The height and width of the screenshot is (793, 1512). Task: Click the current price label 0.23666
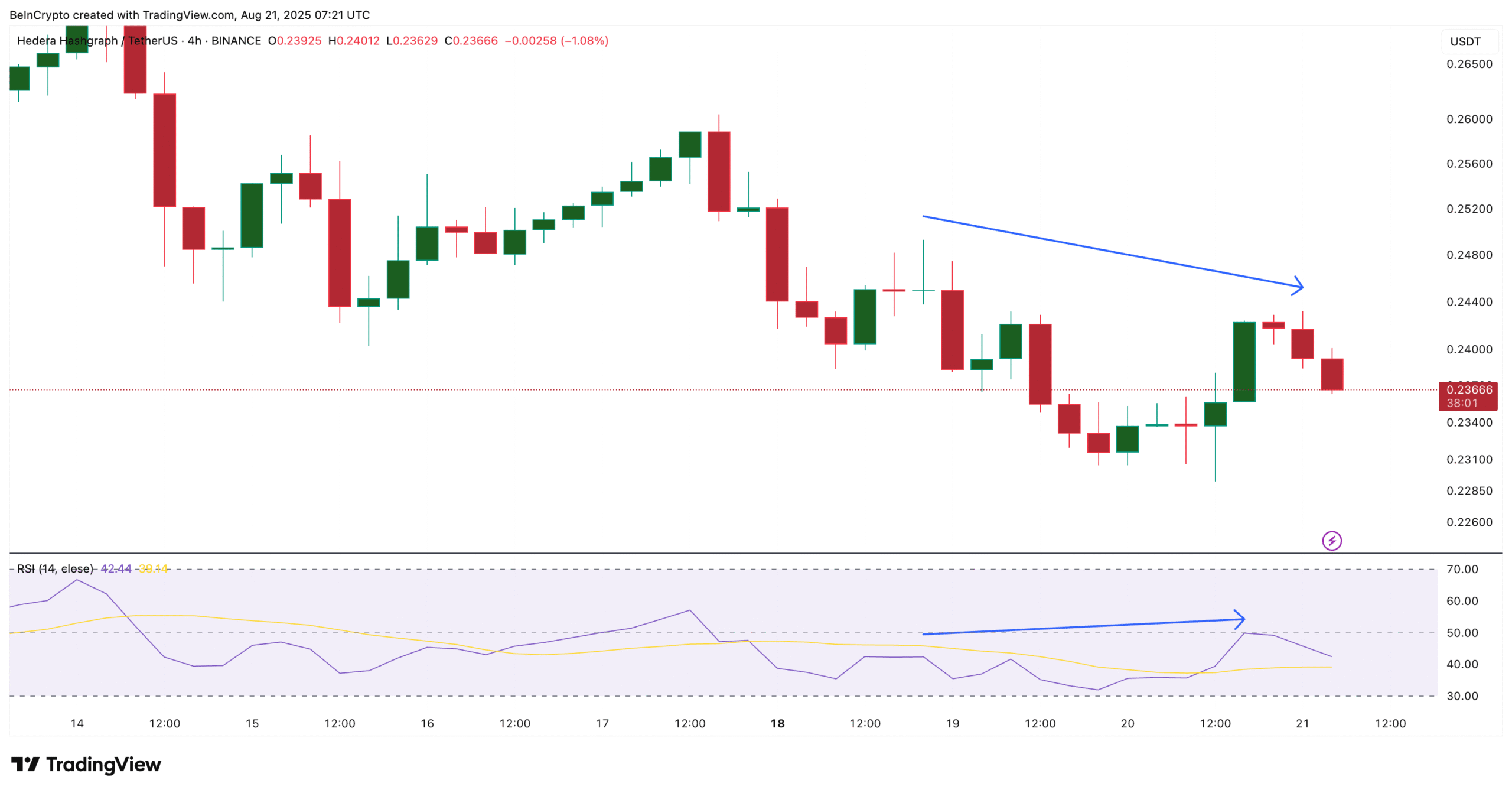[x=1469, y=389]
